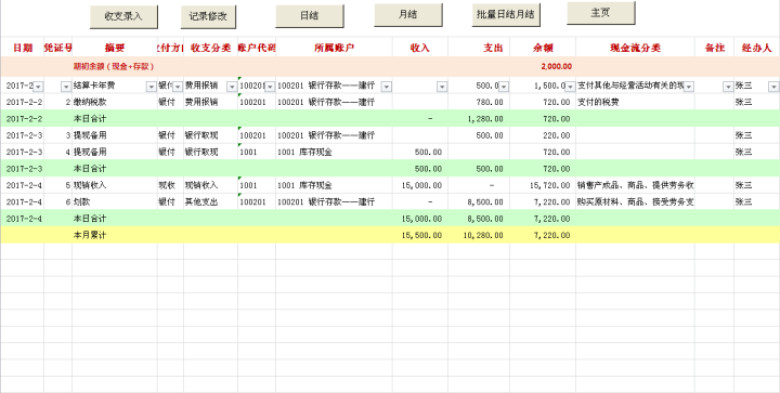The width and height of the screenshot is (780, 393).
Task: Select monthly expense total 10,280.00
Action: (x=483, y=235)
